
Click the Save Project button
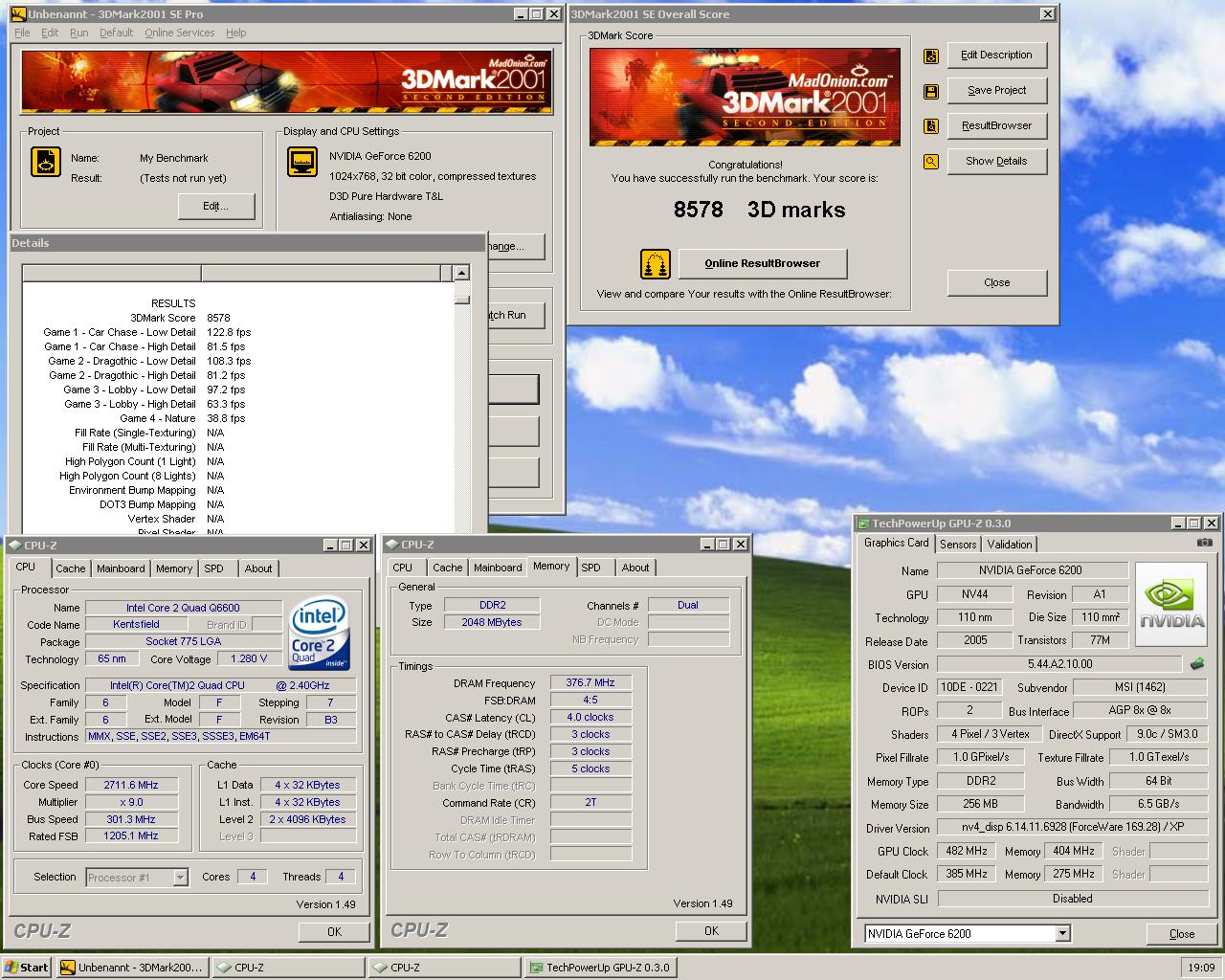pyautogui.click(x=996, y=91)
